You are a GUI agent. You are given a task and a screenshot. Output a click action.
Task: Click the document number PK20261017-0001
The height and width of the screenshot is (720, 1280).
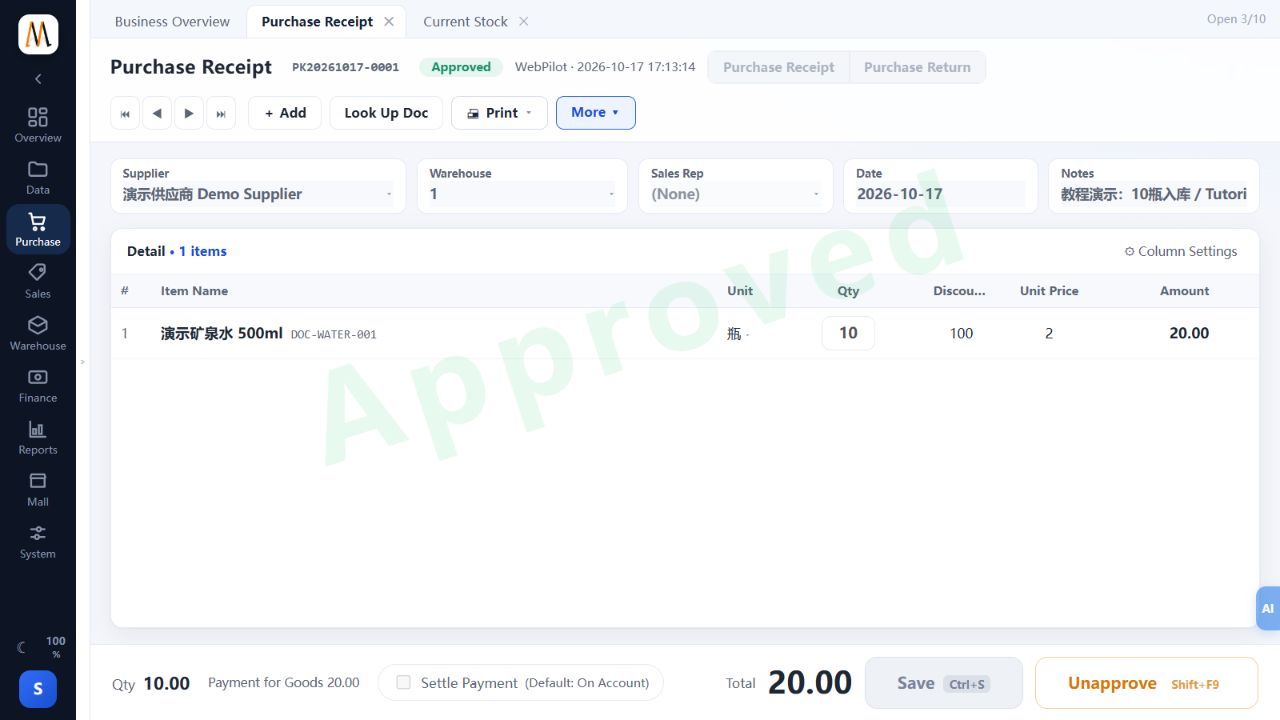click(x=345, y=67)
